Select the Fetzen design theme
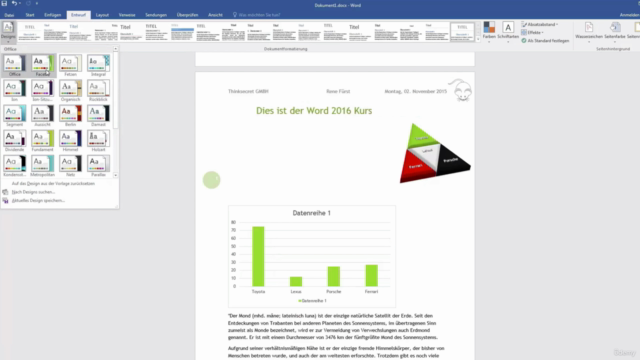 (x=70, y=66)
